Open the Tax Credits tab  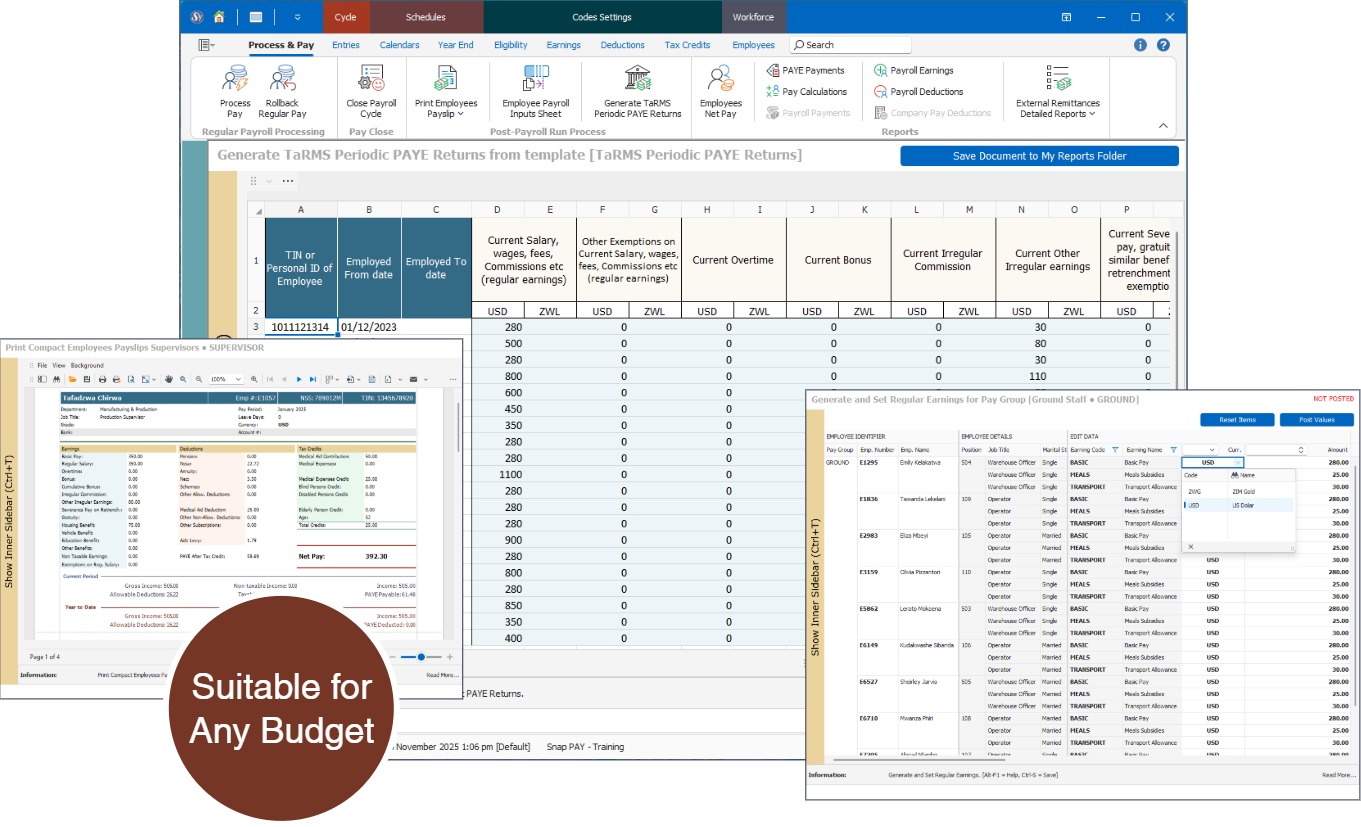(x=688, y=45)
